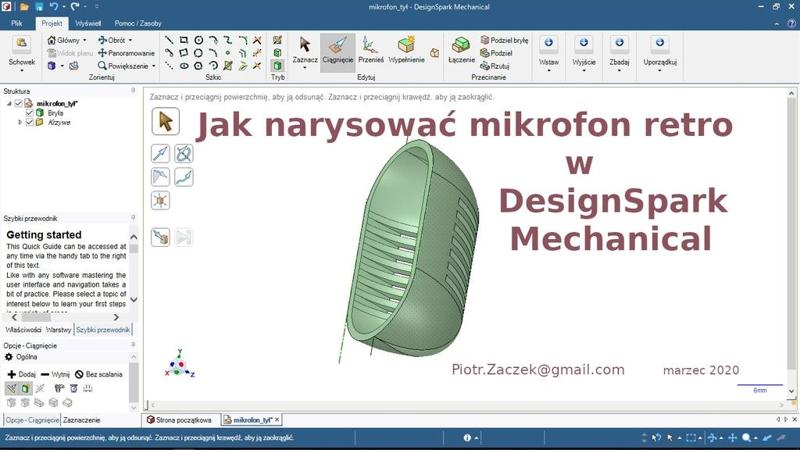The height and width of the screenshot is (450, 800).
Task: Expand the Wyjście ribbon group
Action: (x=584, y=54)
